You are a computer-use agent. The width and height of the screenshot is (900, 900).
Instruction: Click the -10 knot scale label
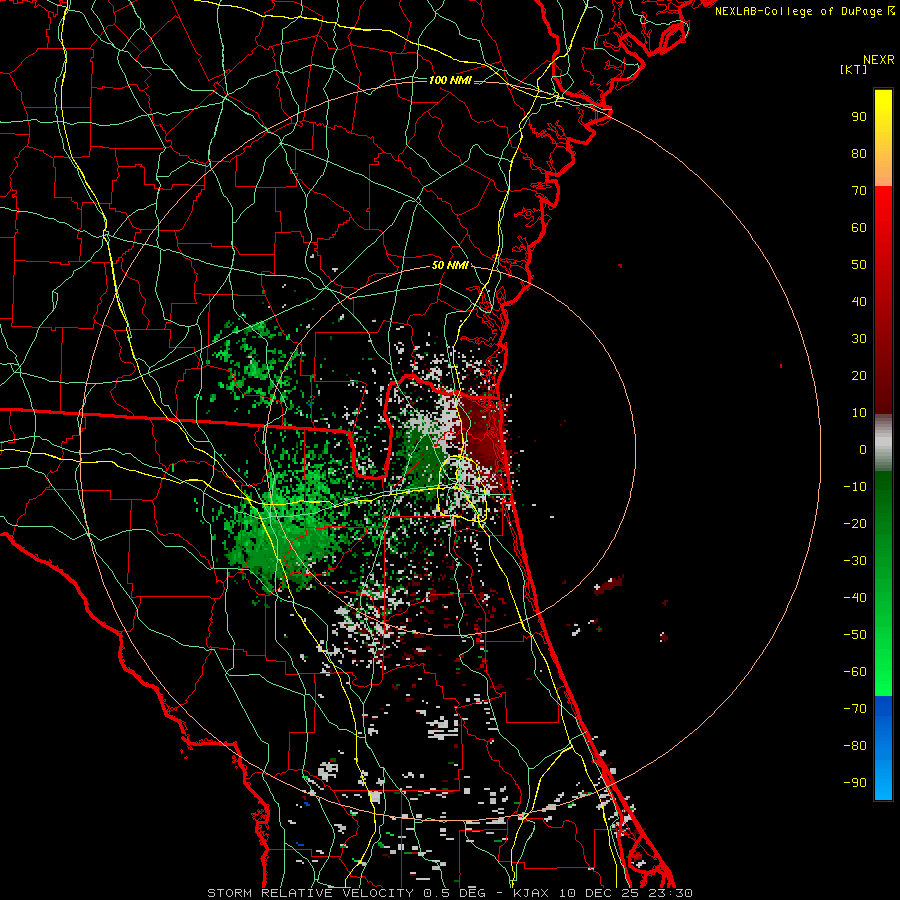click(855, 487)
